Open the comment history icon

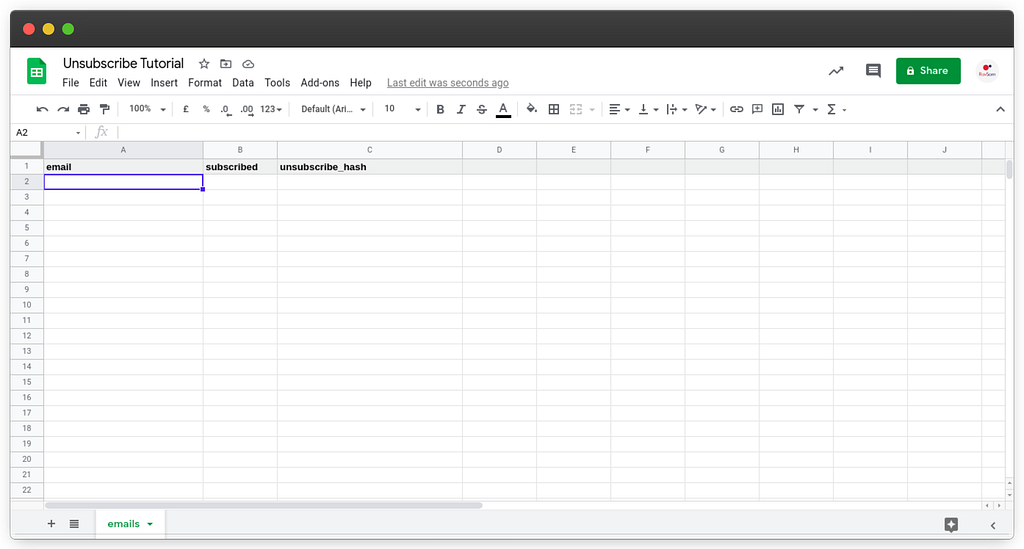(873, 71)
